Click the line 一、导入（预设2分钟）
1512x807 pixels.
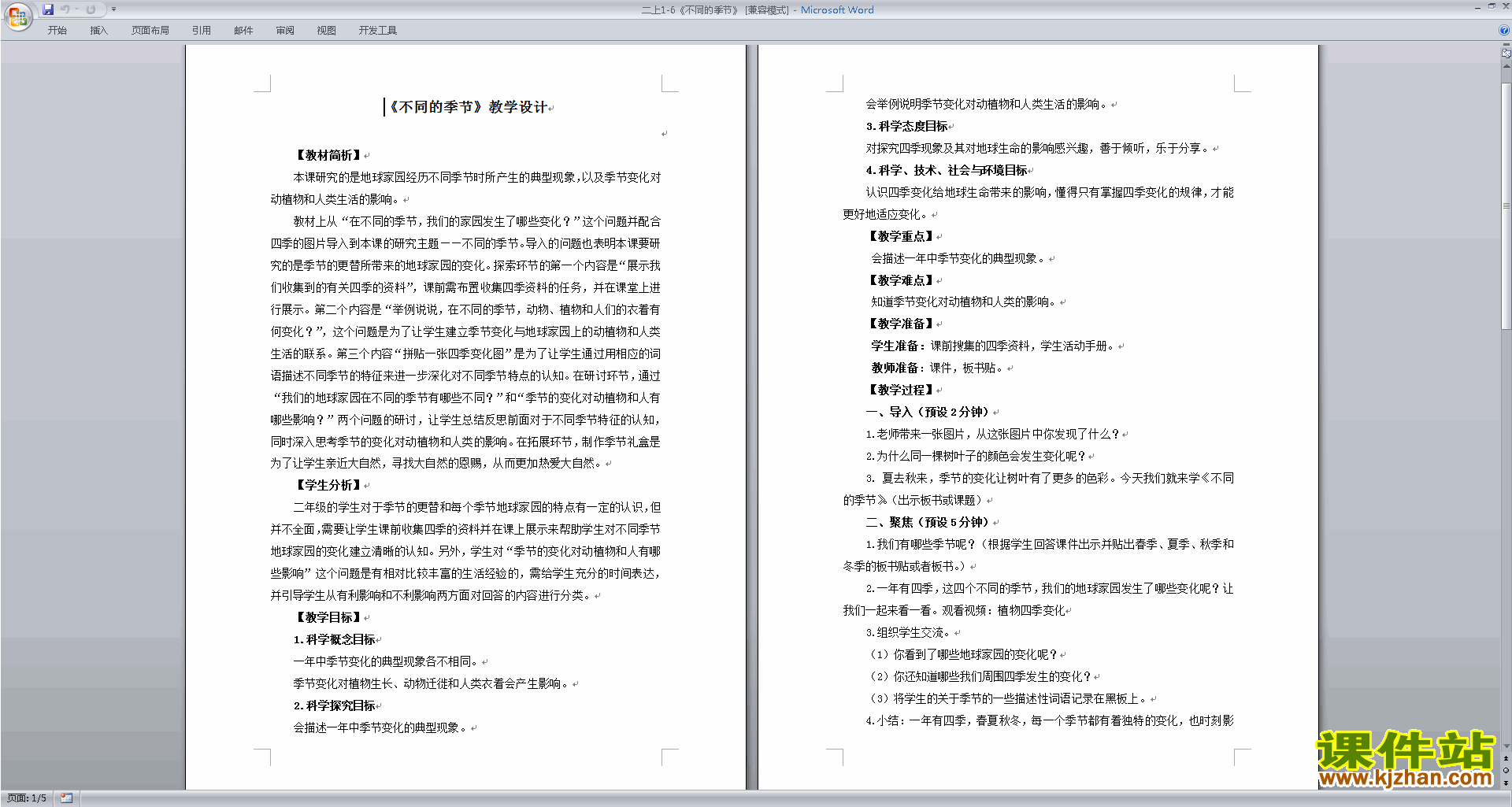pos(929,412)
